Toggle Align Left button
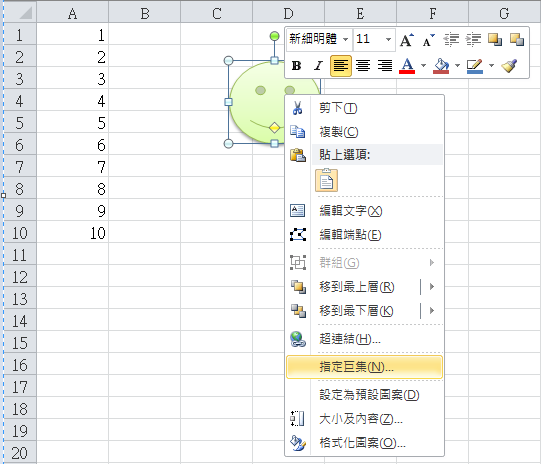This screenshot has height=464, width=541. (x=341, y=66)
